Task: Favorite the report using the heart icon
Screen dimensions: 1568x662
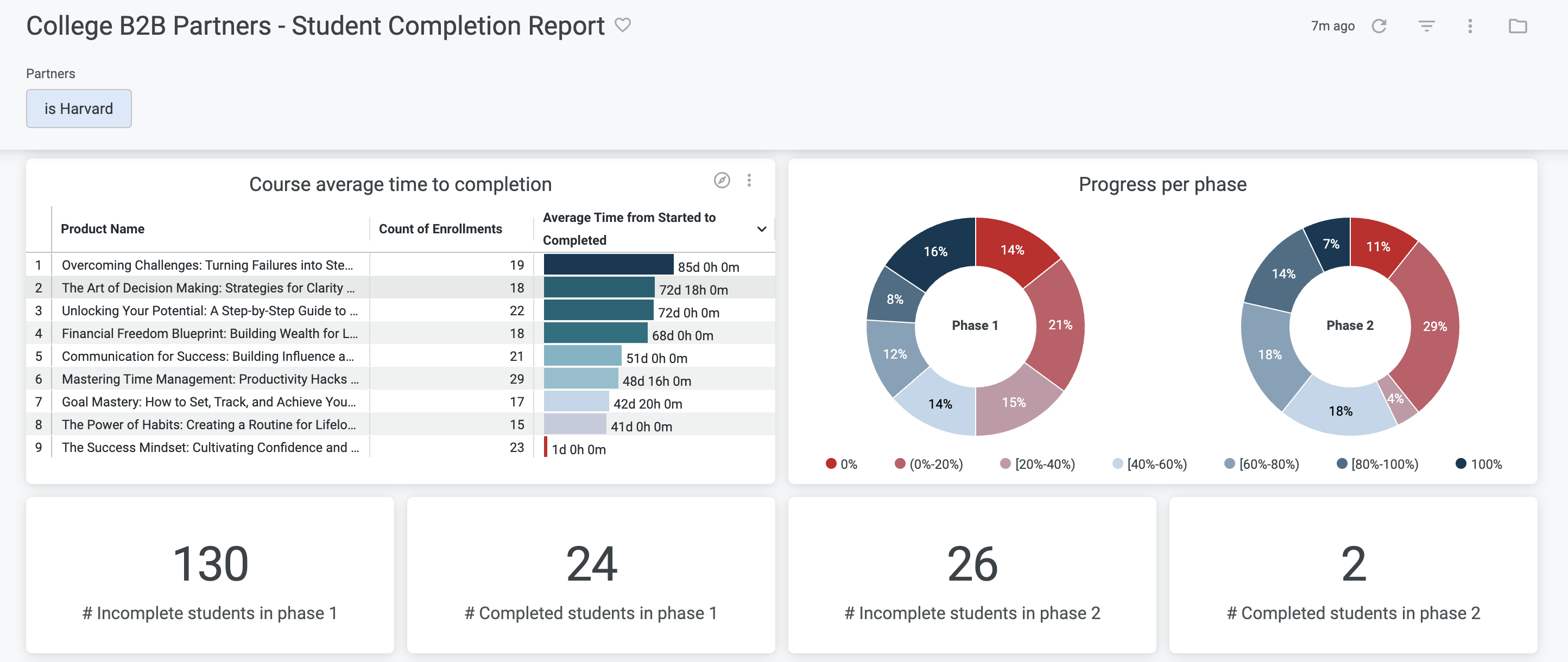Action: pyautogui.click(x=623, y=26)
